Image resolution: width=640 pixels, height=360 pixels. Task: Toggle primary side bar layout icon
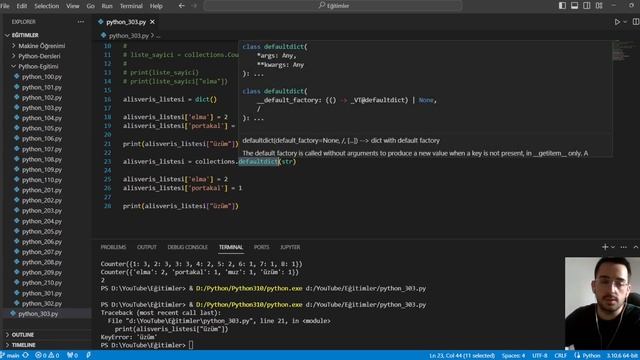(562, 6)
